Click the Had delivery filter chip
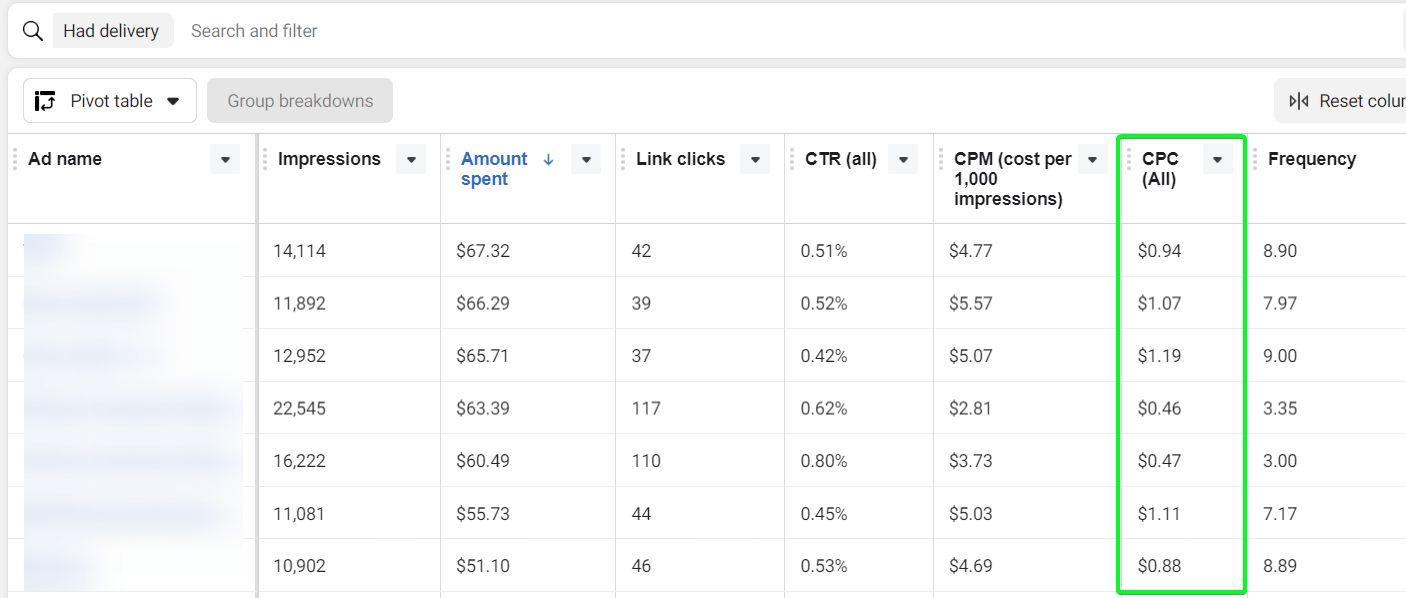1406x598 pixels. pos(111,31)
